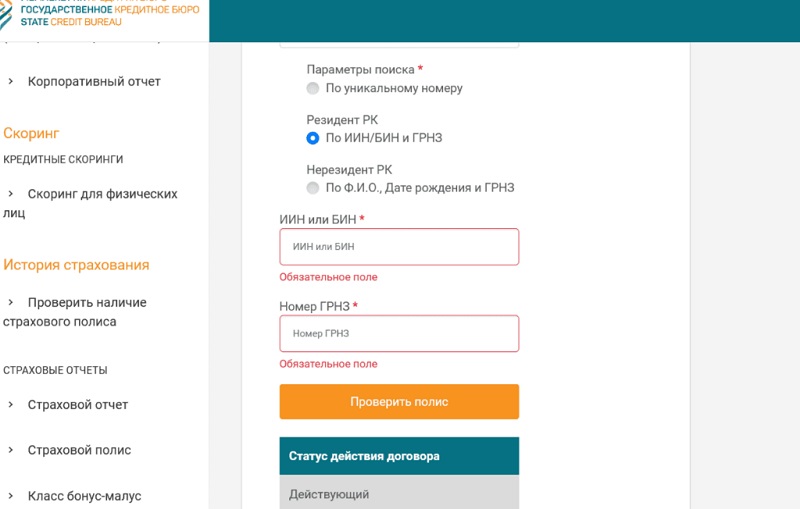Click the chevron next to Страховой полис
This screenshot has width=800, height=509.
coord(10,450)
